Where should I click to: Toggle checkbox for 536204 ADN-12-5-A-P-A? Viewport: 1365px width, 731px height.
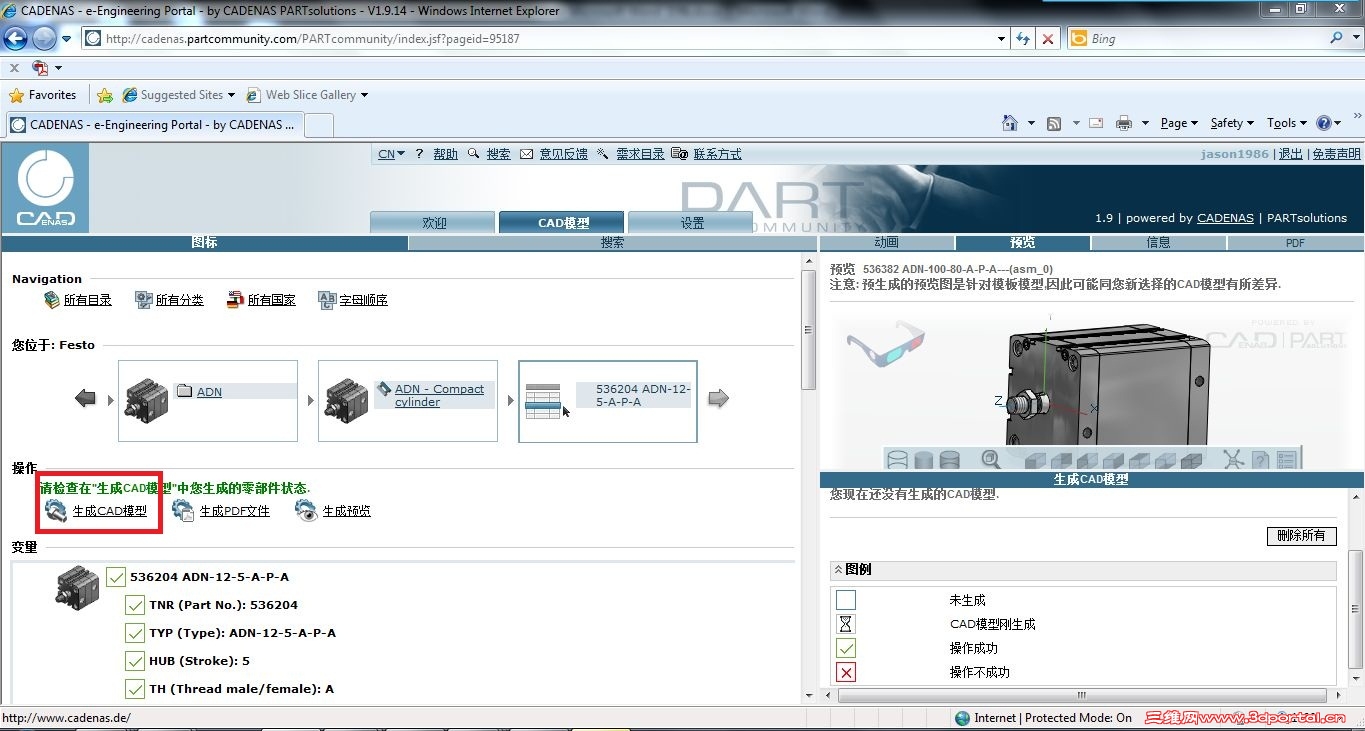pos(116,577)
